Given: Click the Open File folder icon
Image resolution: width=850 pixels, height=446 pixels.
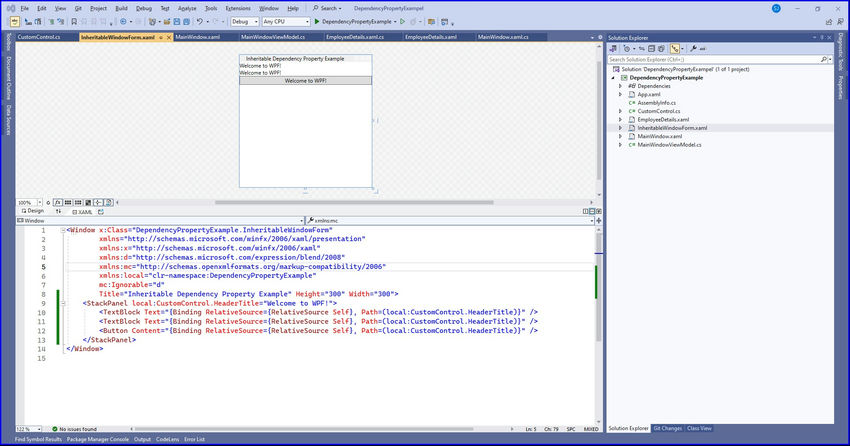Looking at the screenshot, I should tap(167, 22).
